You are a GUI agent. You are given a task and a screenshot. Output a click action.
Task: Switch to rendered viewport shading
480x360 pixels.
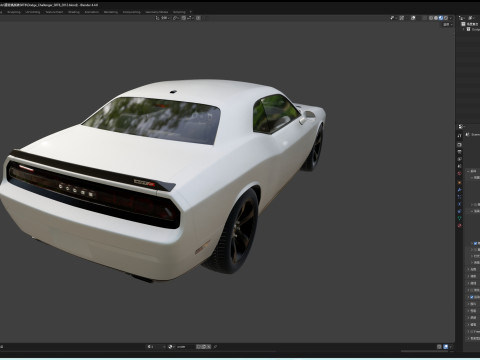point(446,18)
